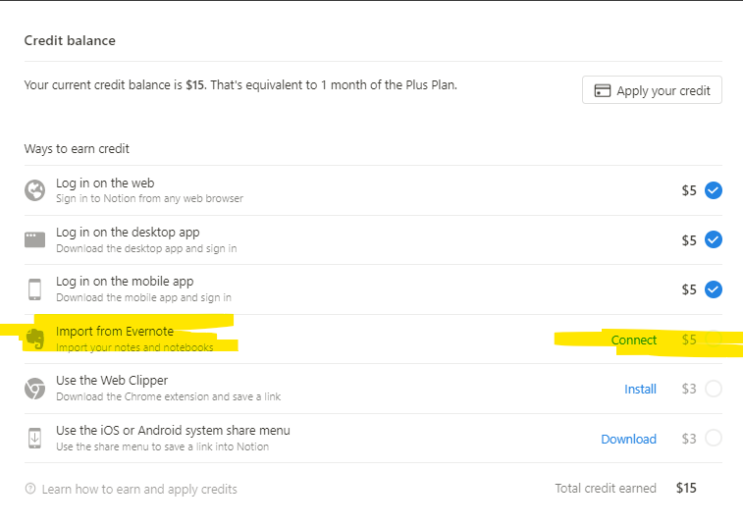Click the Credit balance heading
The image size is (743, 524).
point(70,40)
